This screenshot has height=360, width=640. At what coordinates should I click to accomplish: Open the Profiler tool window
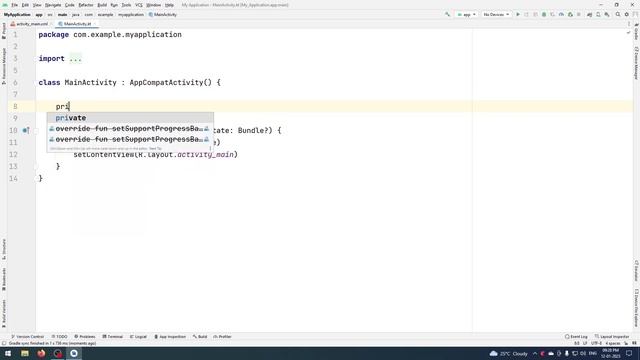point(222,337)
